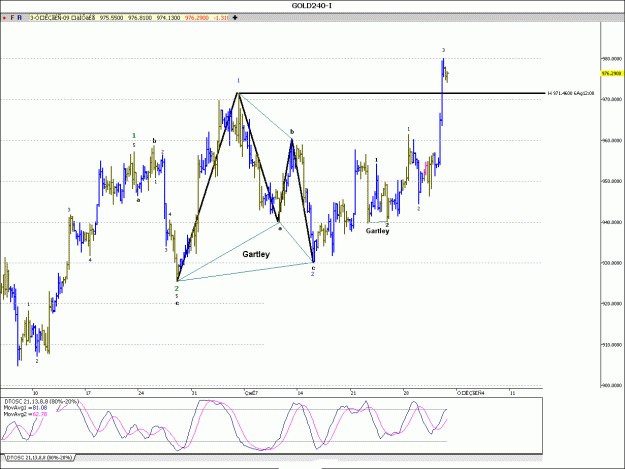Click the 950.0000 price axis label
Viewport: 625px width, 469px height.
[612, 181]
